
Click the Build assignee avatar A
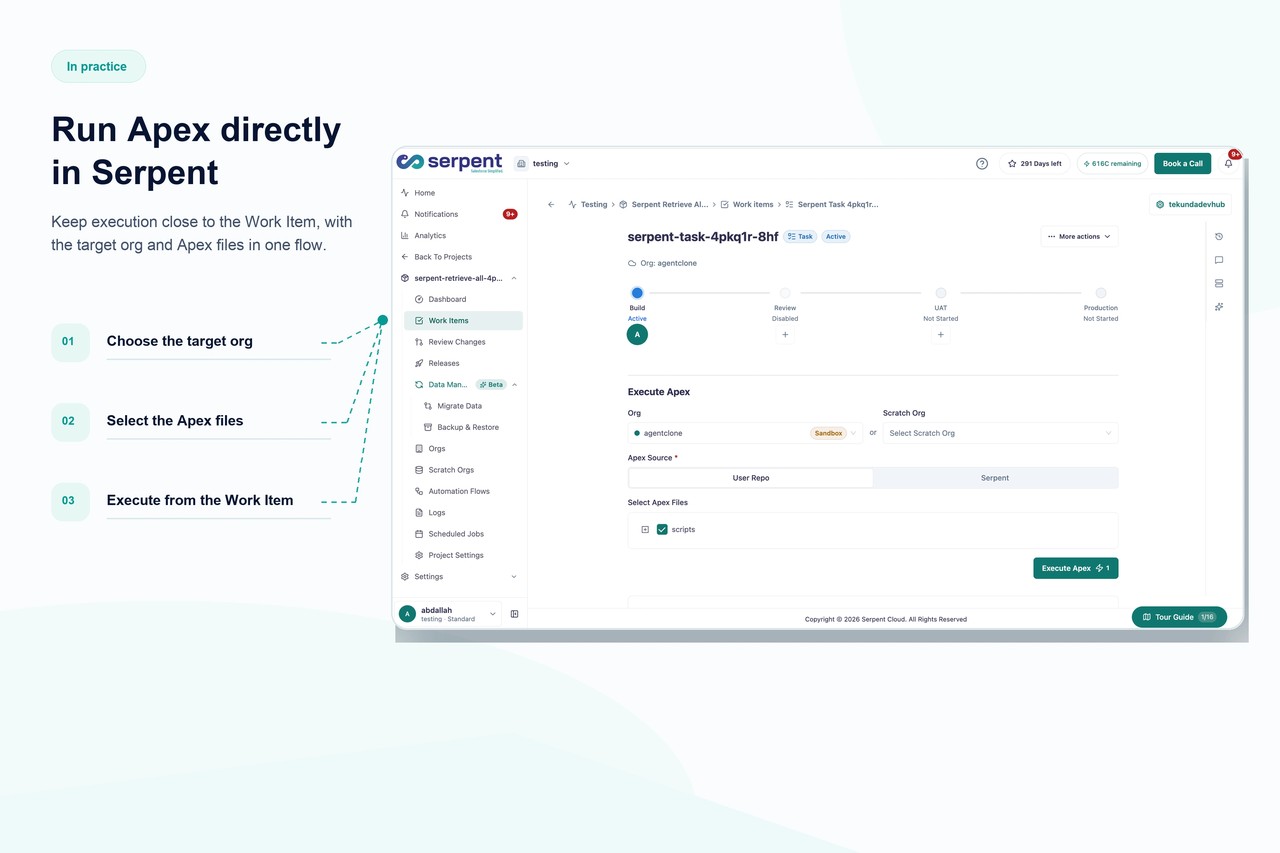637,335
